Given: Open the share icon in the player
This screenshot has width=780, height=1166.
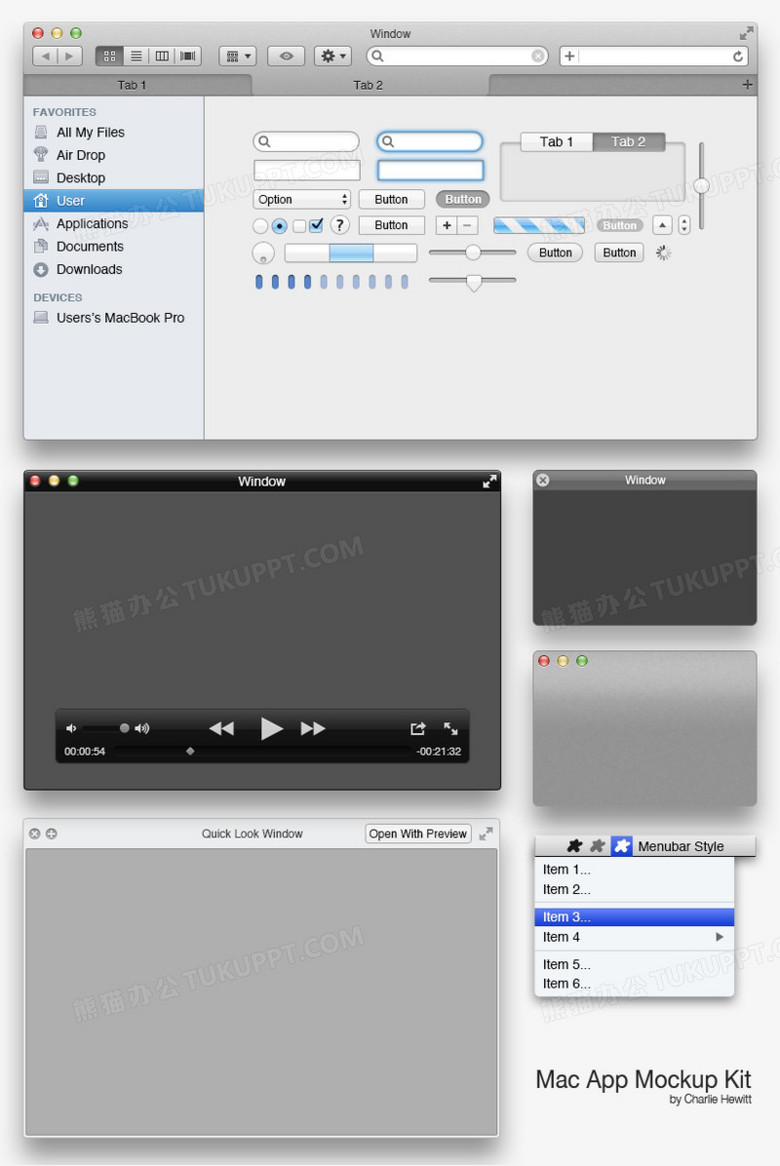Looking at the screenshot, I should (x=418, y=729).
